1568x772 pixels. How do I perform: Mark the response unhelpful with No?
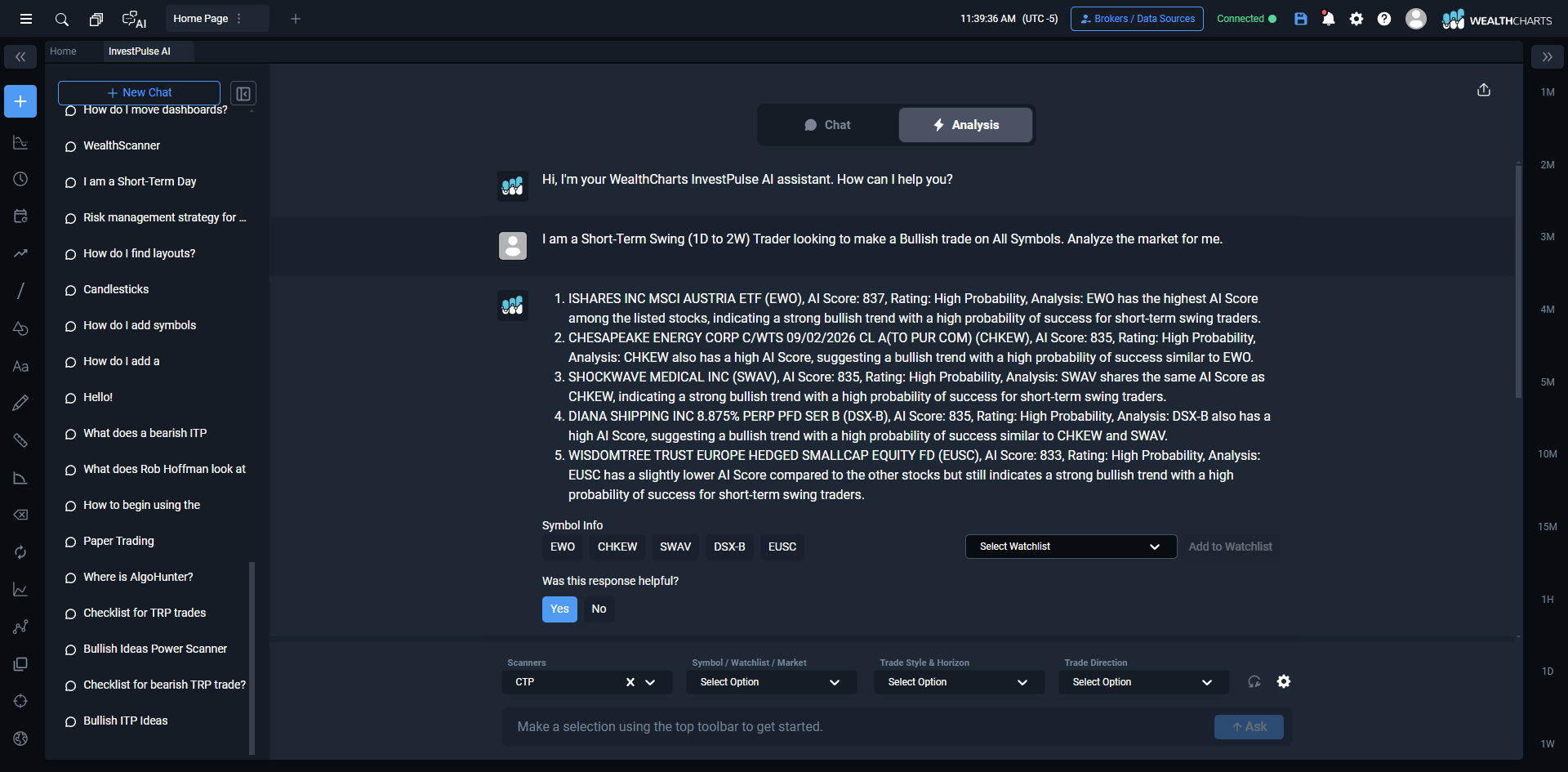pos(599,609)
